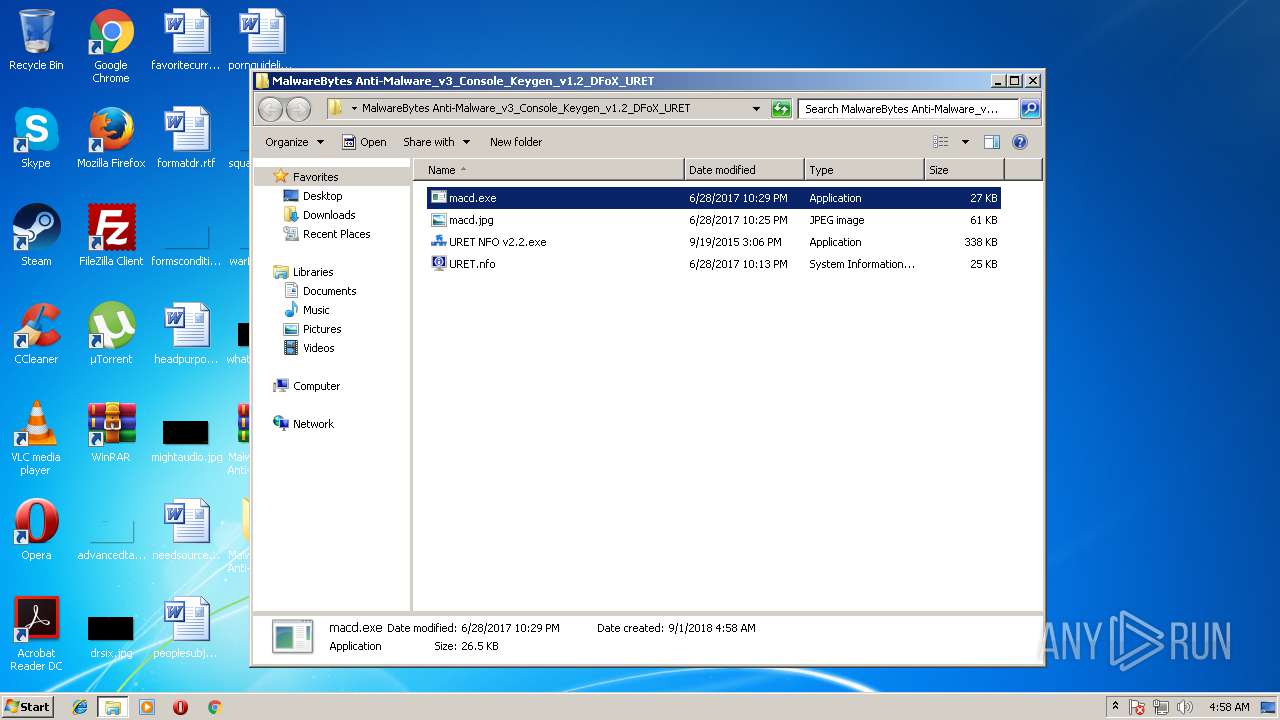The image size is (1280, 720).
Task: Open the Recycle Bin desktop icon
Action: point(36,40)
